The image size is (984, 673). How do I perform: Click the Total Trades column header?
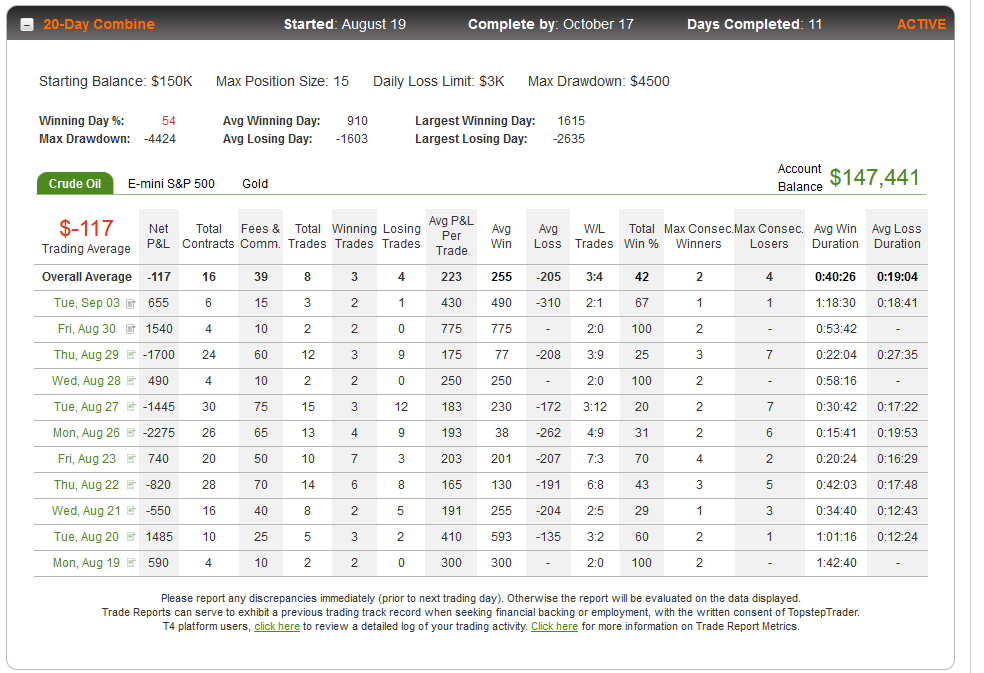pyautogui.click(x=308, y=236)
